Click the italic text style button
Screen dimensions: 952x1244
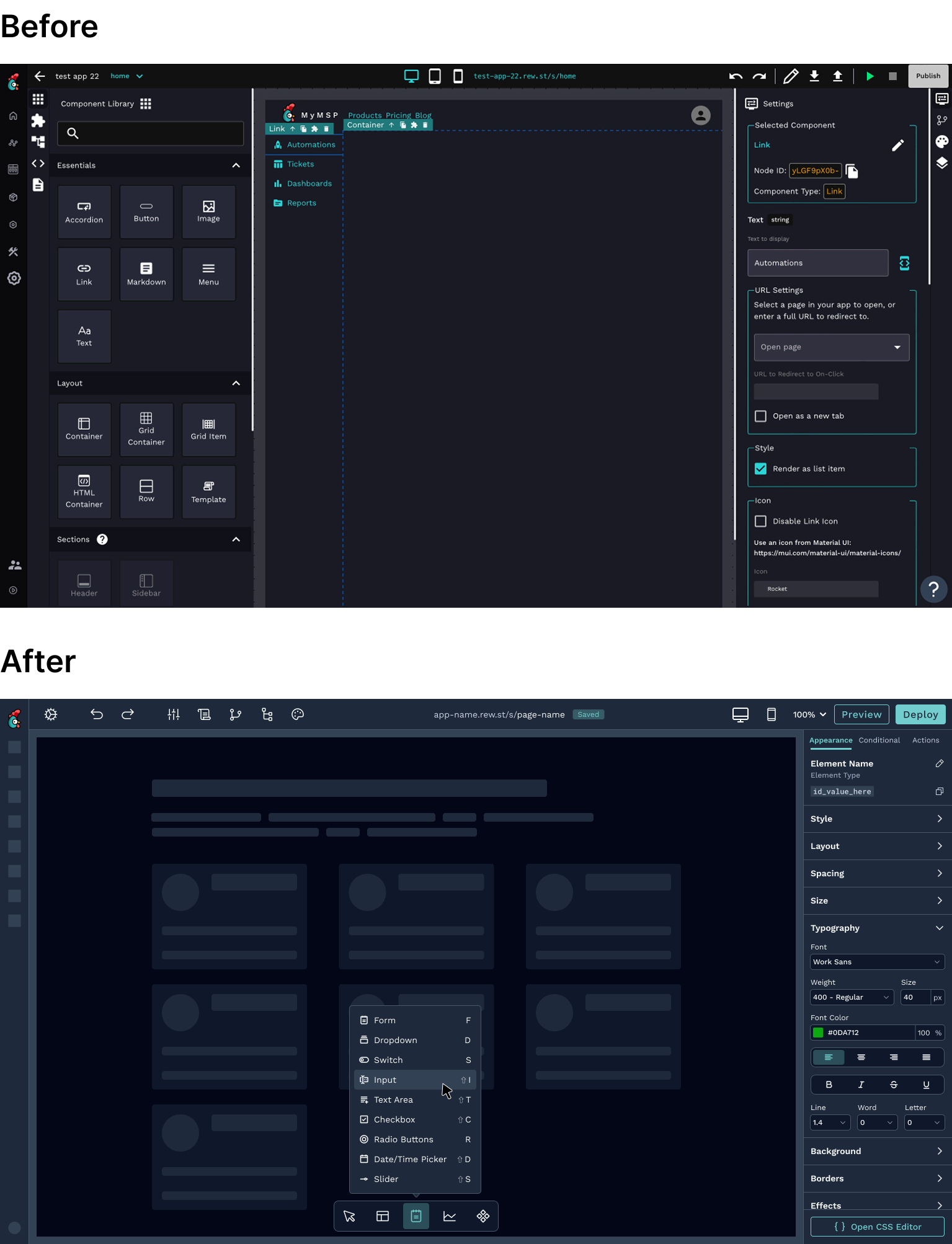click(861, 1085)
